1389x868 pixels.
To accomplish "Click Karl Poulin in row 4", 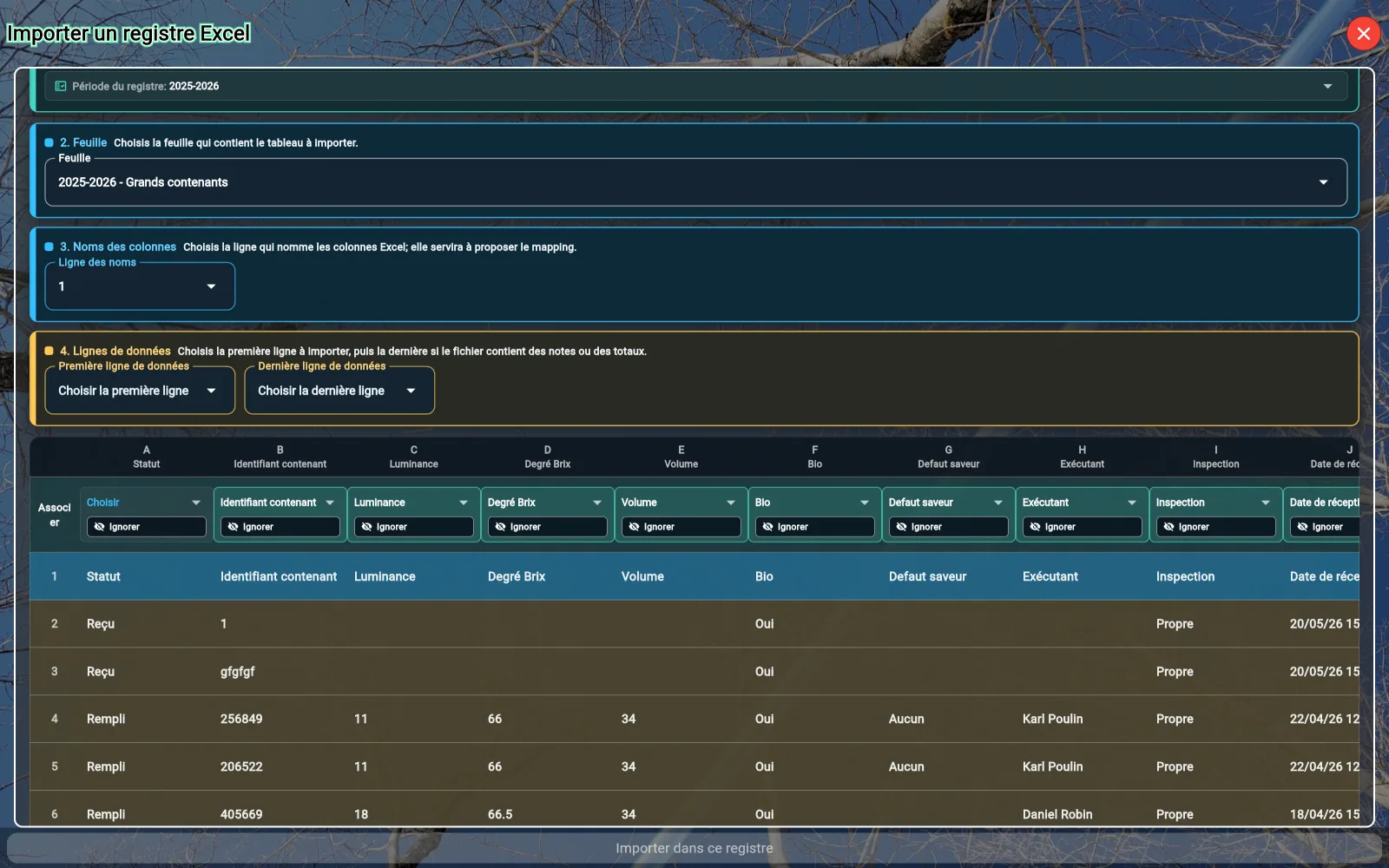I will pyautogui.click(x=1053, y=719).
